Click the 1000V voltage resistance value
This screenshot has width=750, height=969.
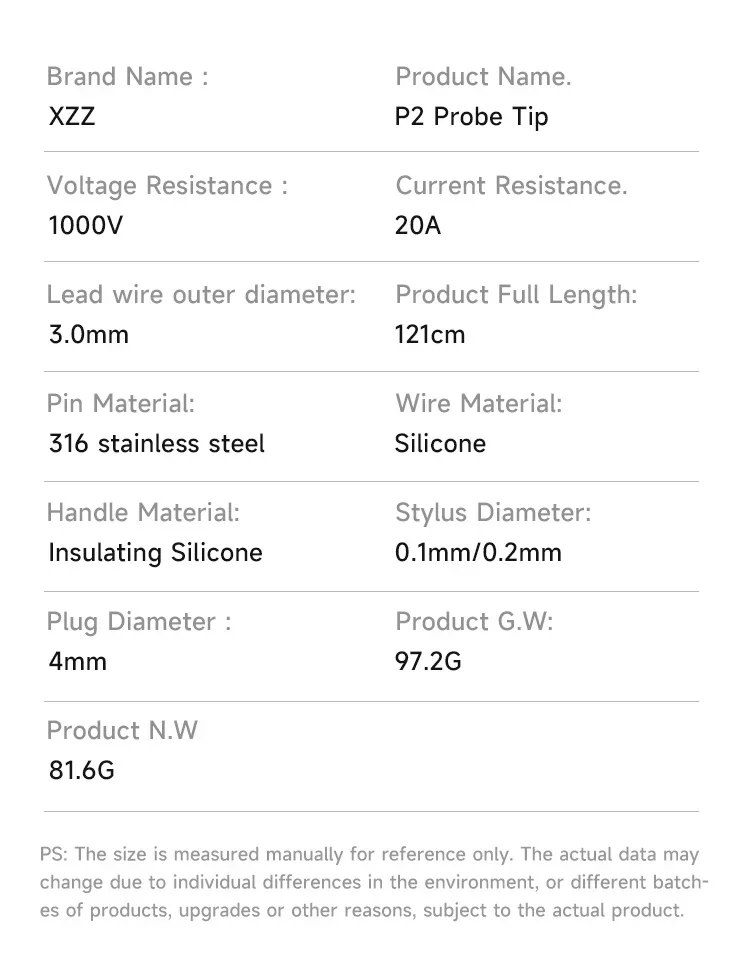pyautogui.click(x=85, y=226)
